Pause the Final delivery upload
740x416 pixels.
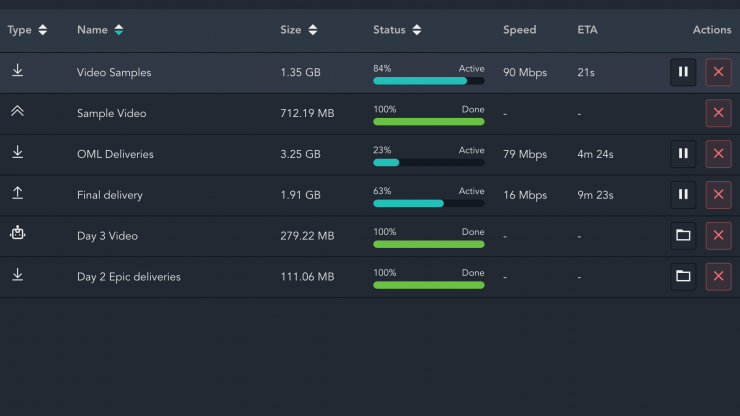[683, 195]
